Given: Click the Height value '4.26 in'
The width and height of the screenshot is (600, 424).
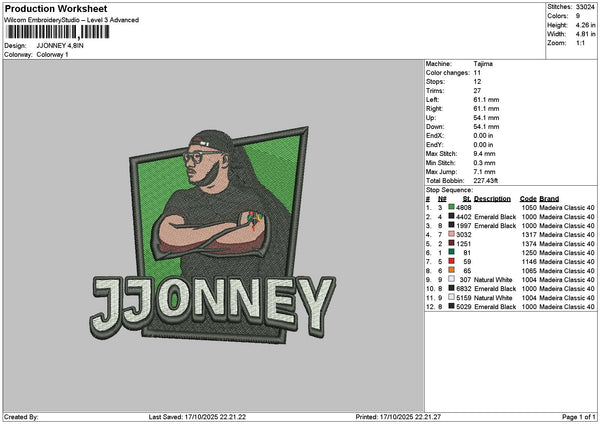Looking at the screenshot, I should [585, 25].
